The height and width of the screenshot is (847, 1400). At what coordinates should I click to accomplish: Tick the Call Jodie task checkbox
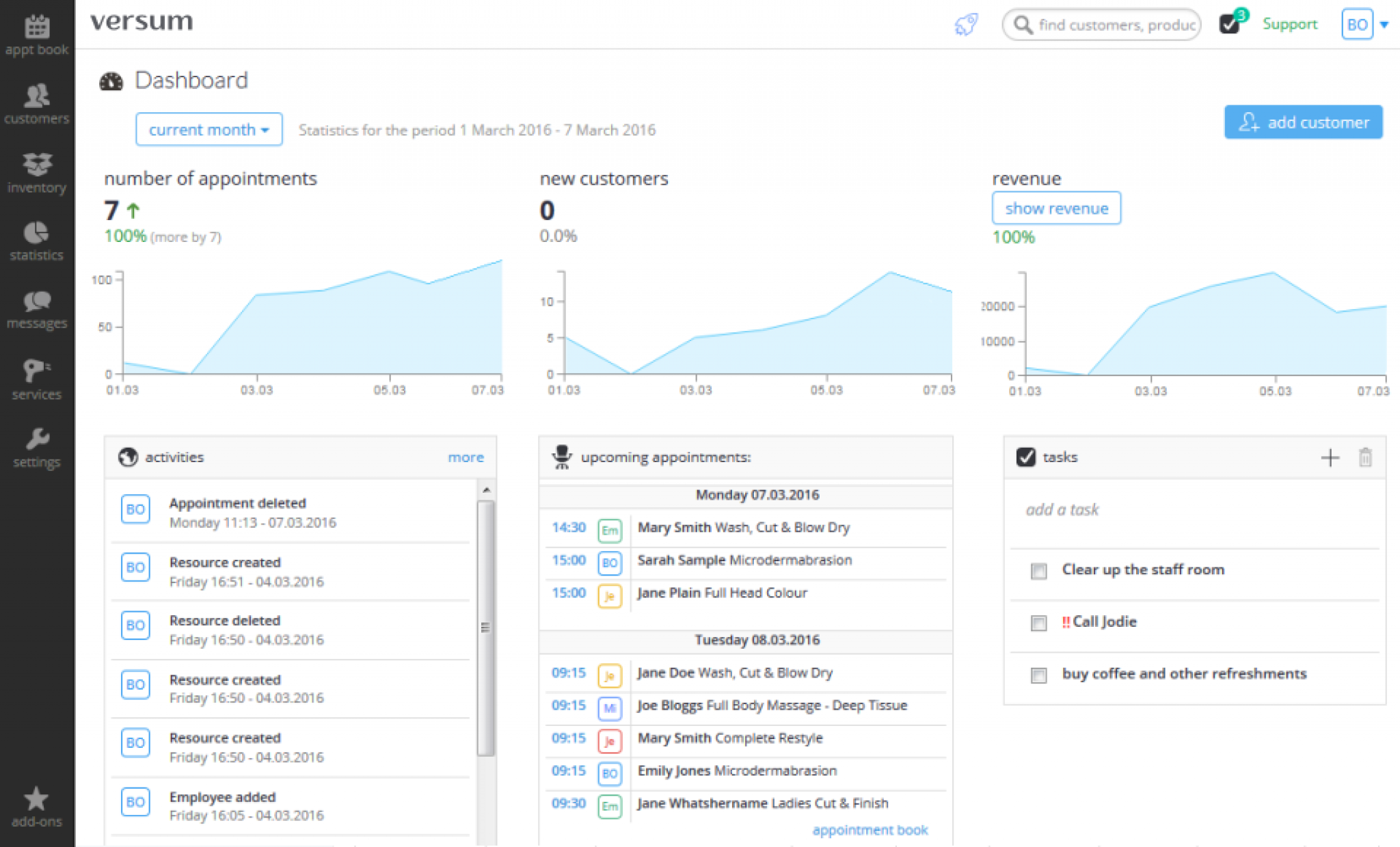click(x=1038, y=623)
